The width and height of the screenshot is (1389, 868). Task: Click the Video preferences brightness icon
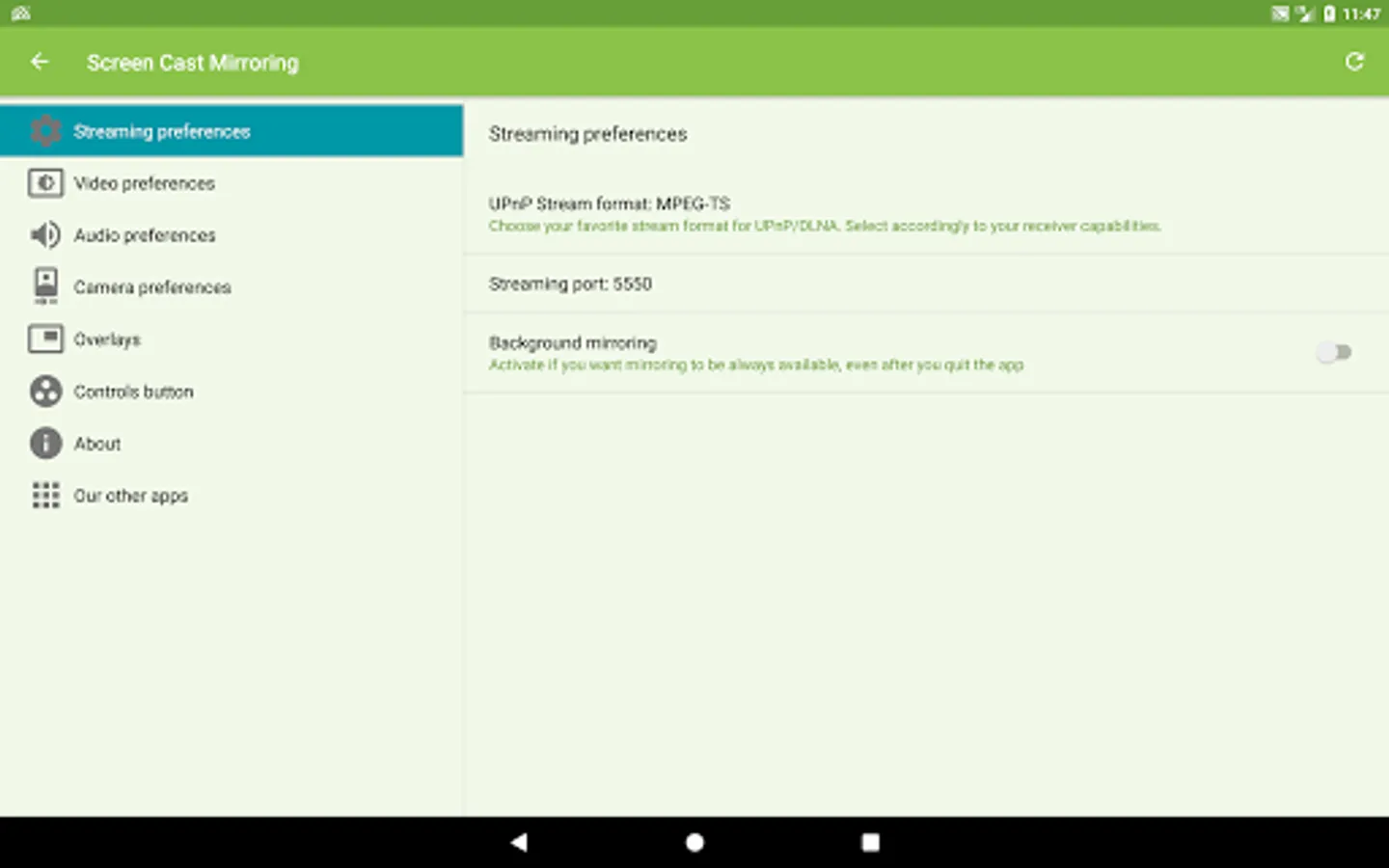[x=45, y=183]
